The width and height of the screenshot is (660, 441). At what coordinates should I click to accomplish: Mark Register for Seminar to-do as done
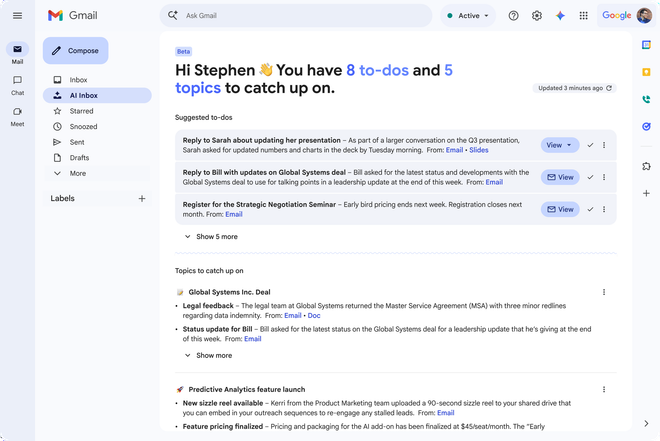pyautogui.click(x=590, y=209)
